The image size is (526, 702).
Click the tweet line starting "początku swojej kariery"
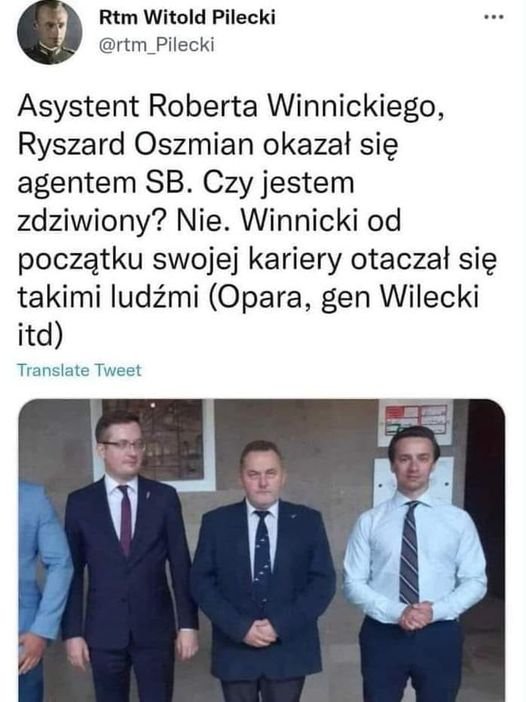pos(257,261)
